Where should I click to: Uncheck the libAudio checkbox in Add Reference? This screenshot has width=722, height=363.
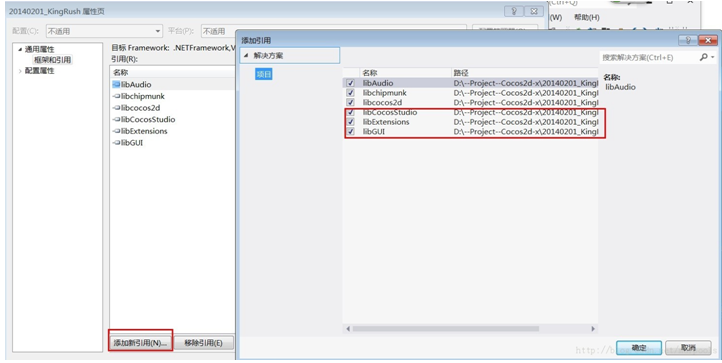pyautogui.click(x=351, y=83)
